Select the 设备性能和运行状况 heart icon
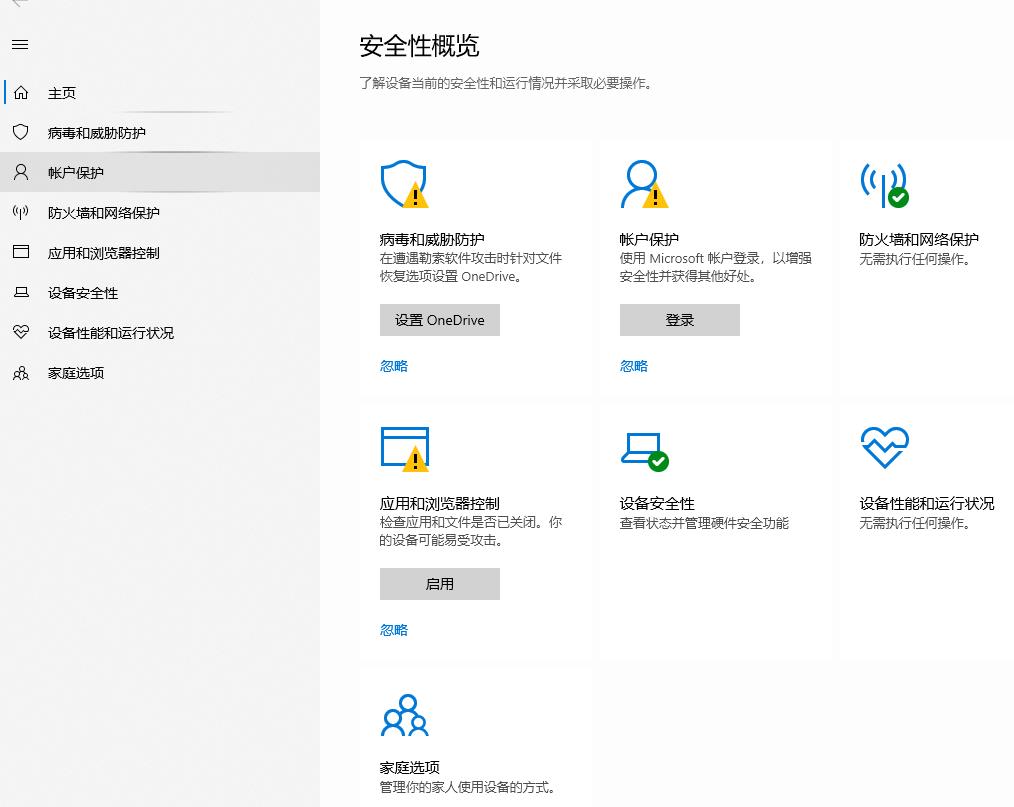Screen dimensions: 1014x807 [884, 446]
